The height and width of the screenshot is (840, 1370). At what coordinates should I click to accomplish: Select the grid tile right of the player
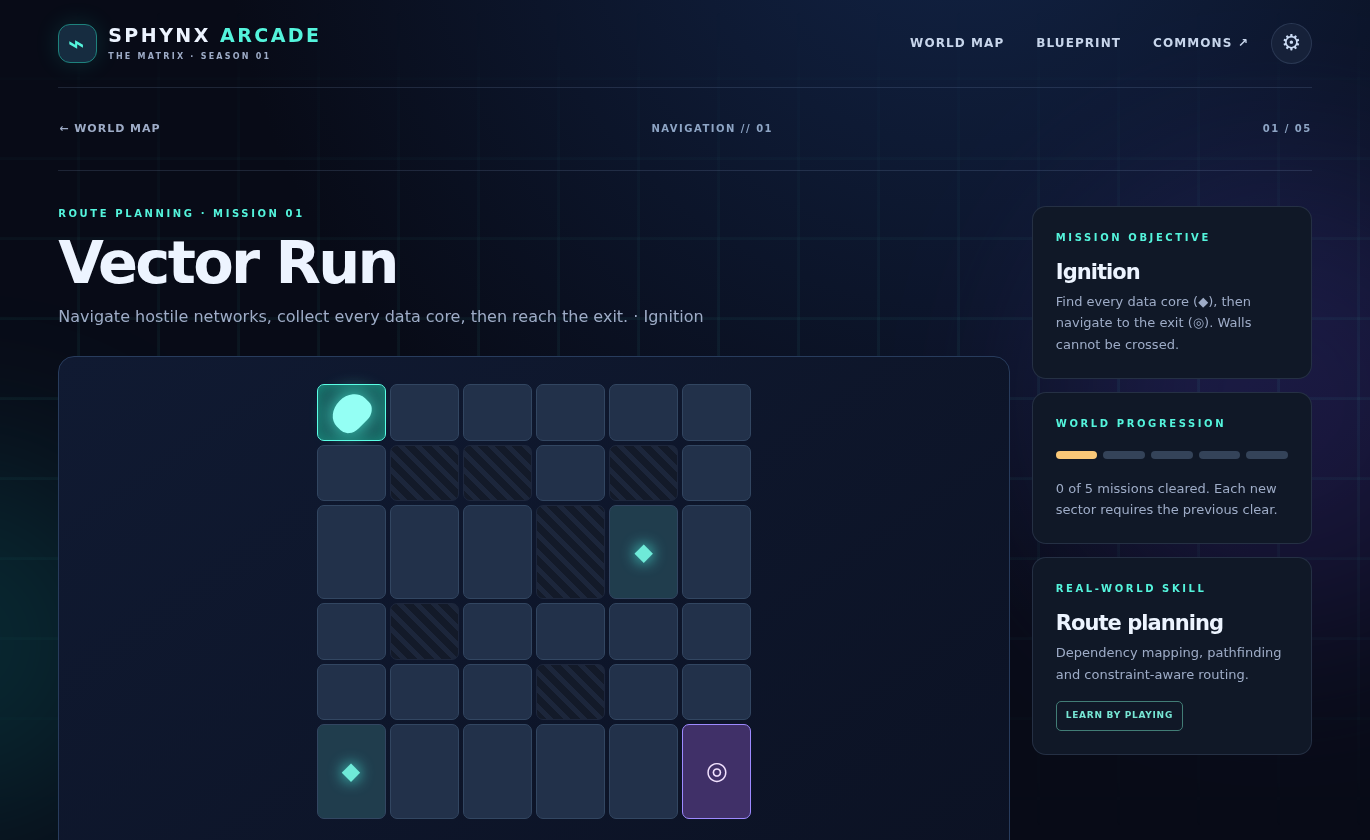coord(424,412)
